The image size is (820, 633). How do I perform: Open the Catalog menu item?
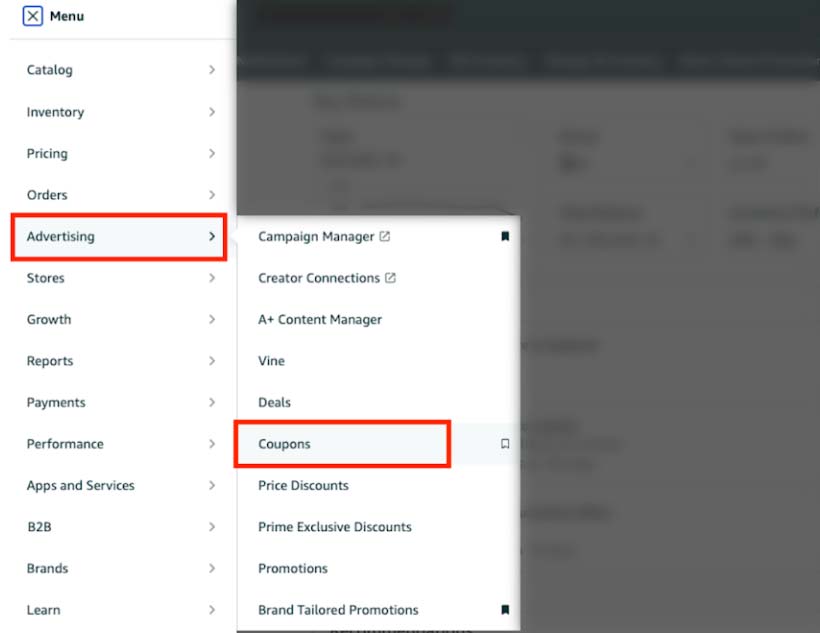[50, 70]
